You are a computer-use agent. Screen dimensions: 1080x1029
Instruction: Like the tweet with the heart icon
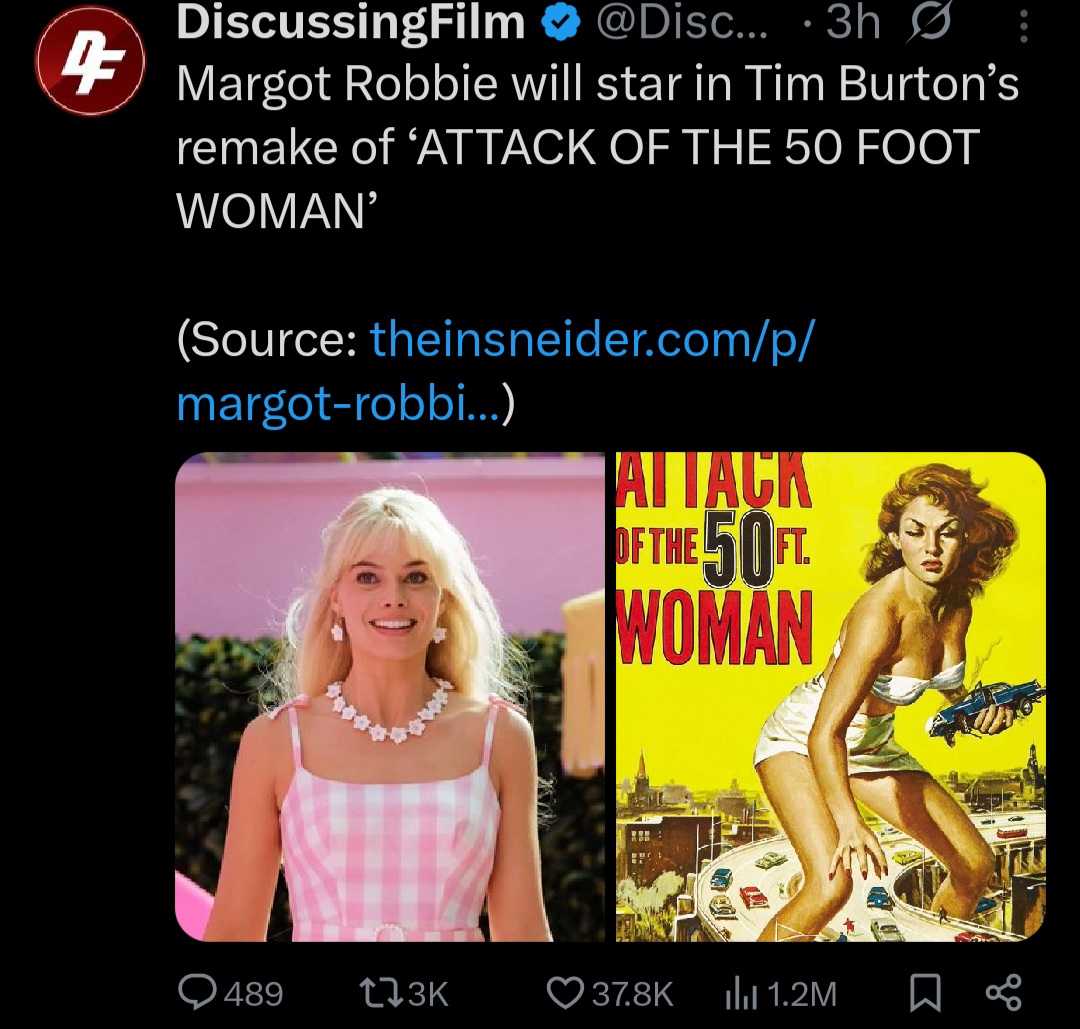point(565,993)
